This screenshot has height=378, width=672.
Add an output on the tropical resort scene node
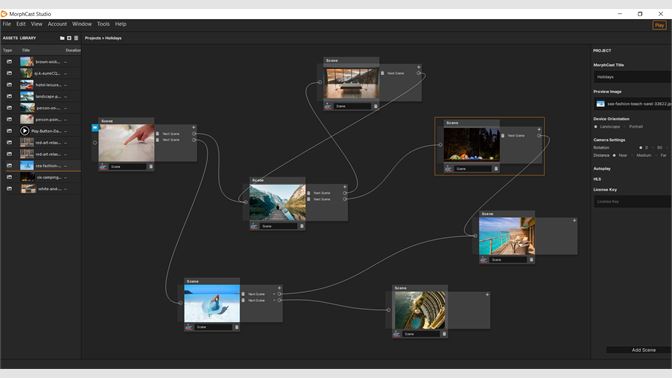[x=574, y=220]
